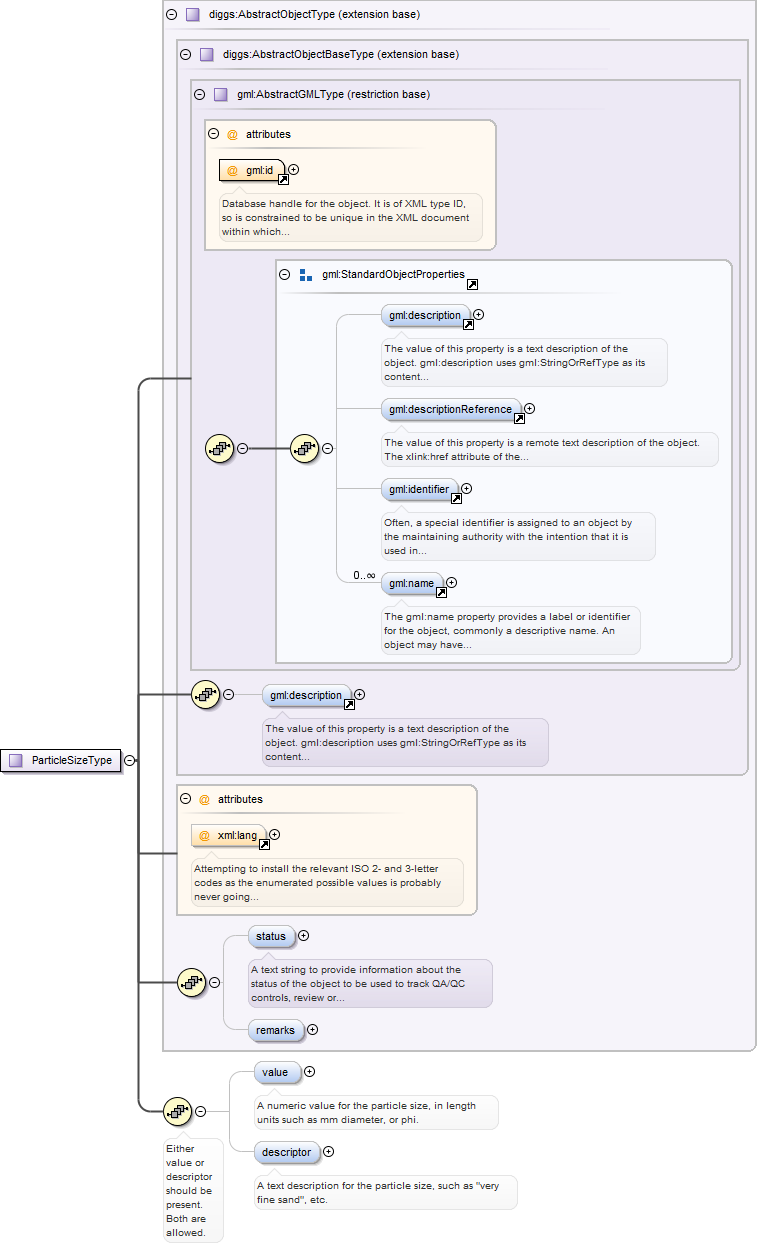This screenshot has width=758, height=1246.
Task: Select the remarks element box
Action: tap(275, 1029)
